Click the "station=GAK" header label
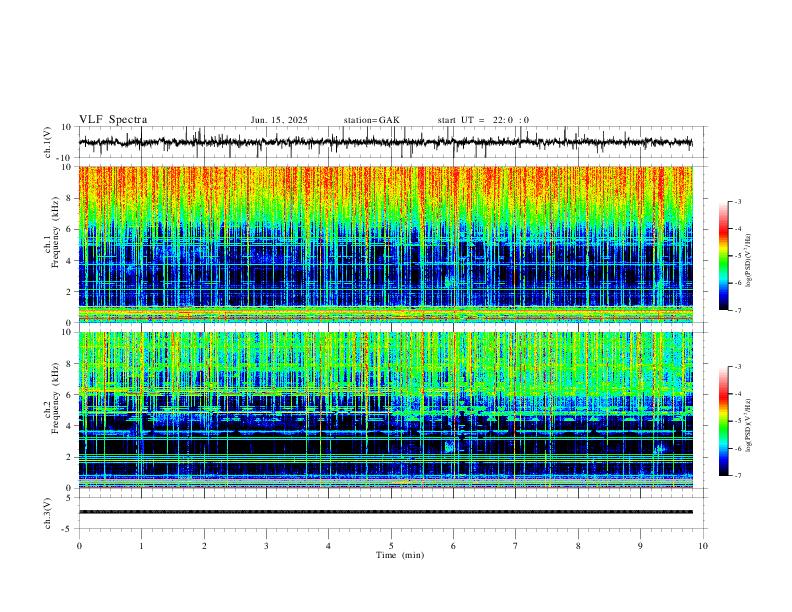 (371, 120)
